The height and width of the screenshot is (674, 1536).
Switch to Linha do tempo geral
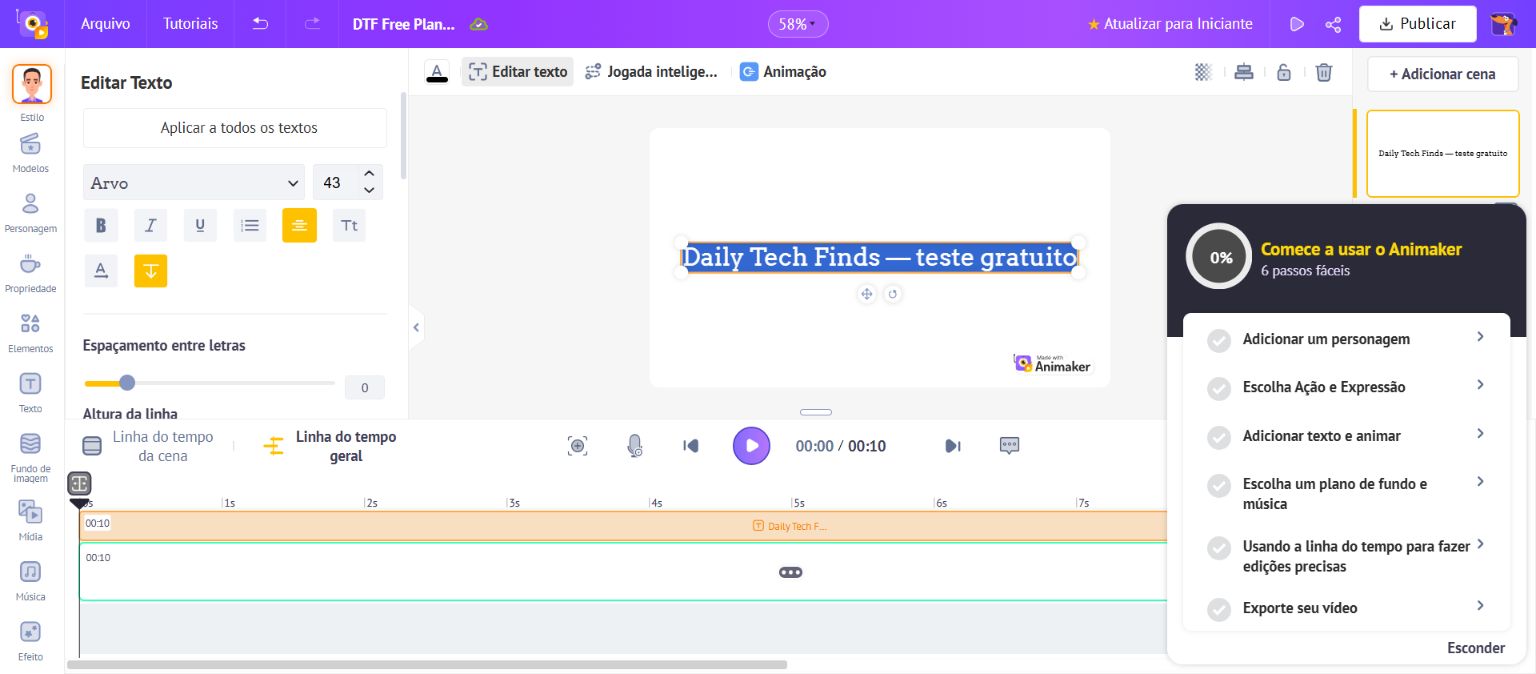coord(331,446)
